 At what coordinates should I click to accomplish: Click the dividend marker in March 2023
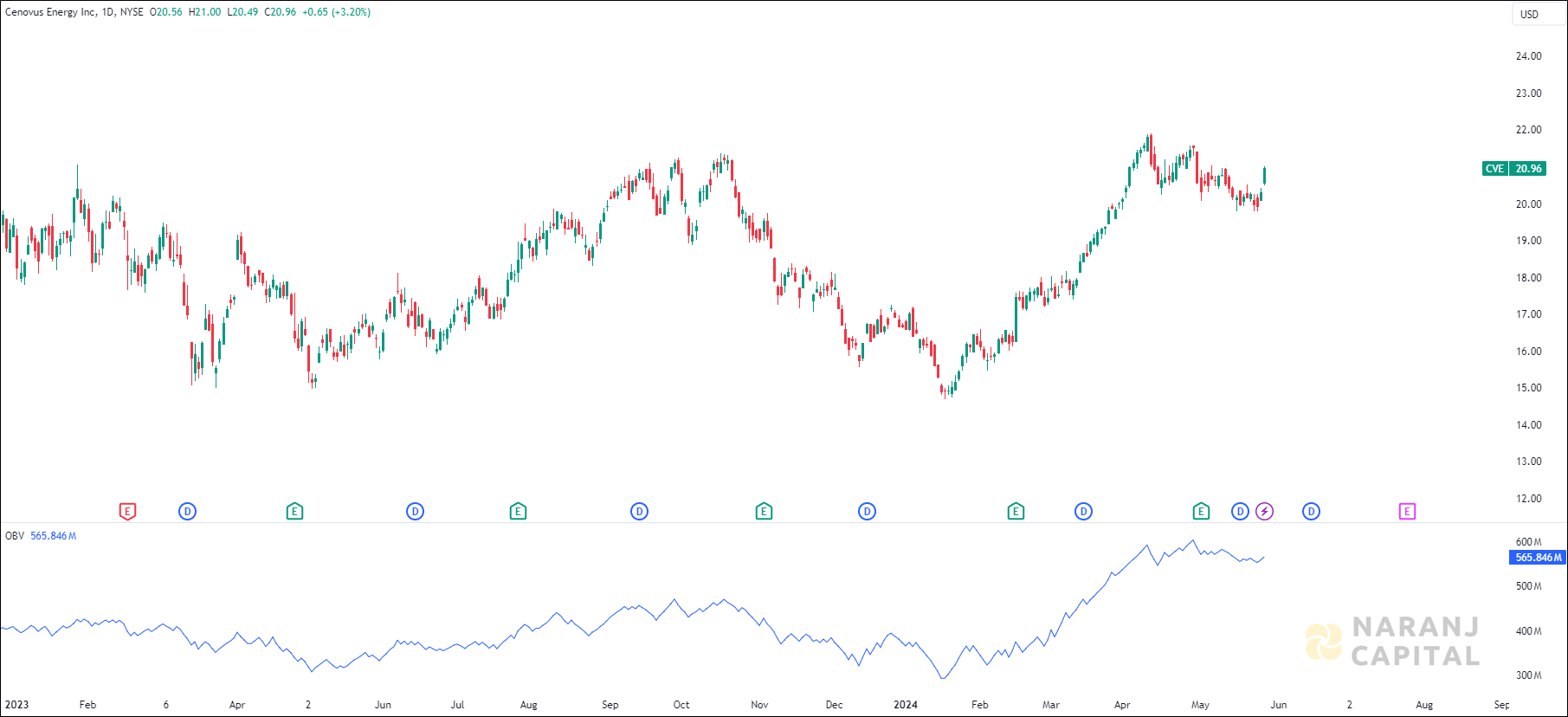[x=187, y=512]
